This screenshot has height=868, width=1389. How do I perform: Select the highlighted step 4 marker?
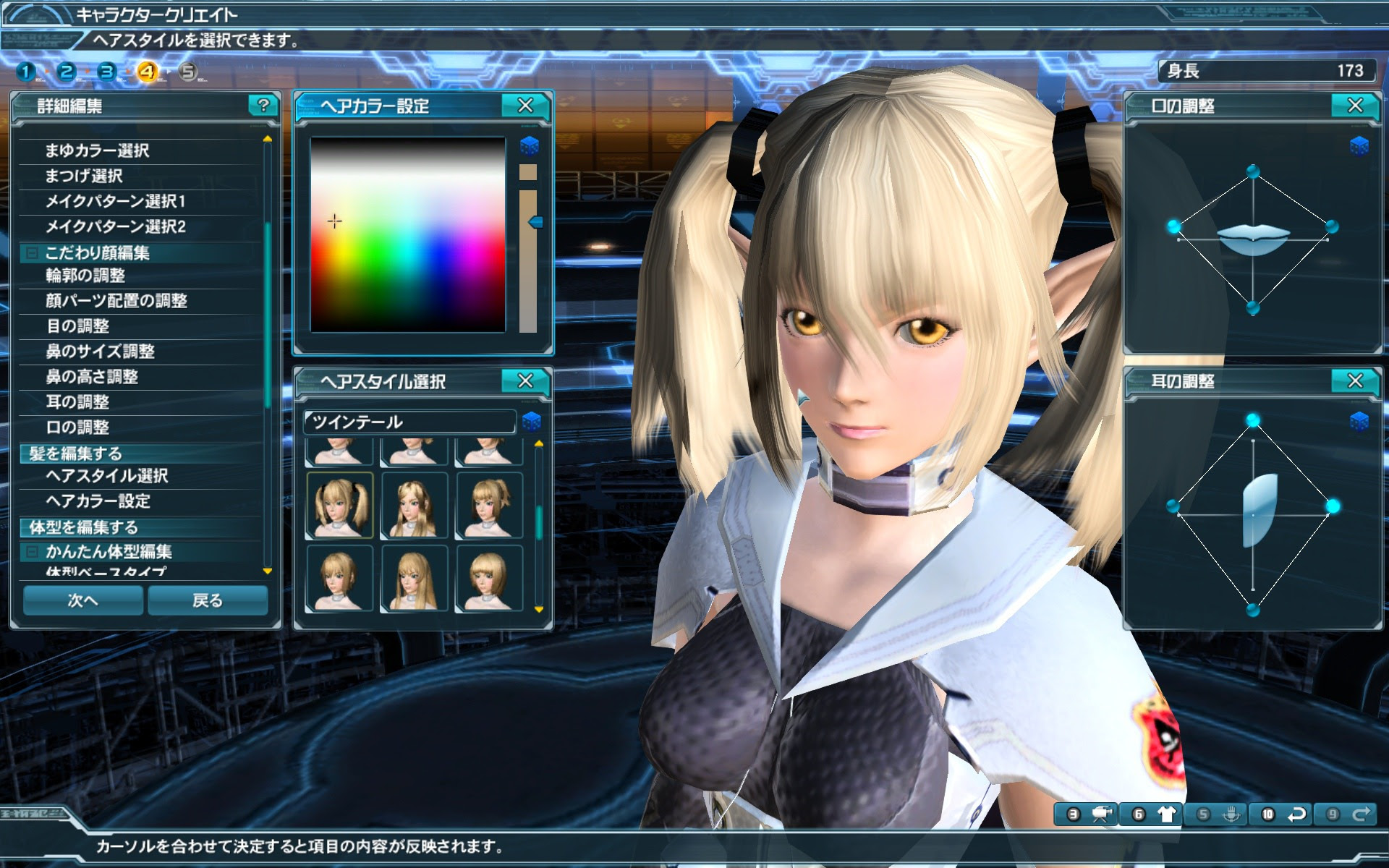(x=148, y=71)
